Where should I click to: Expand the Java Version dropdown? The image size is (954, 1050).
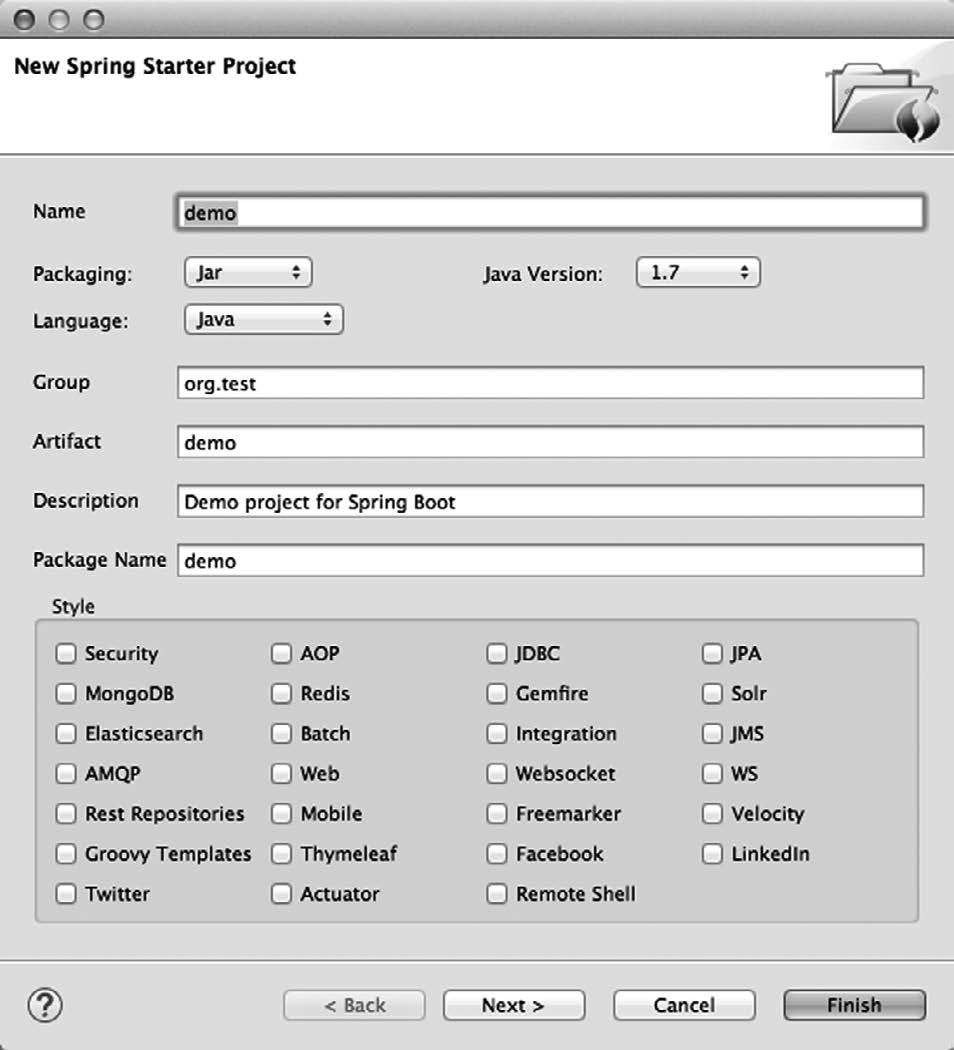pyautogui.click(x=698, y=272)
